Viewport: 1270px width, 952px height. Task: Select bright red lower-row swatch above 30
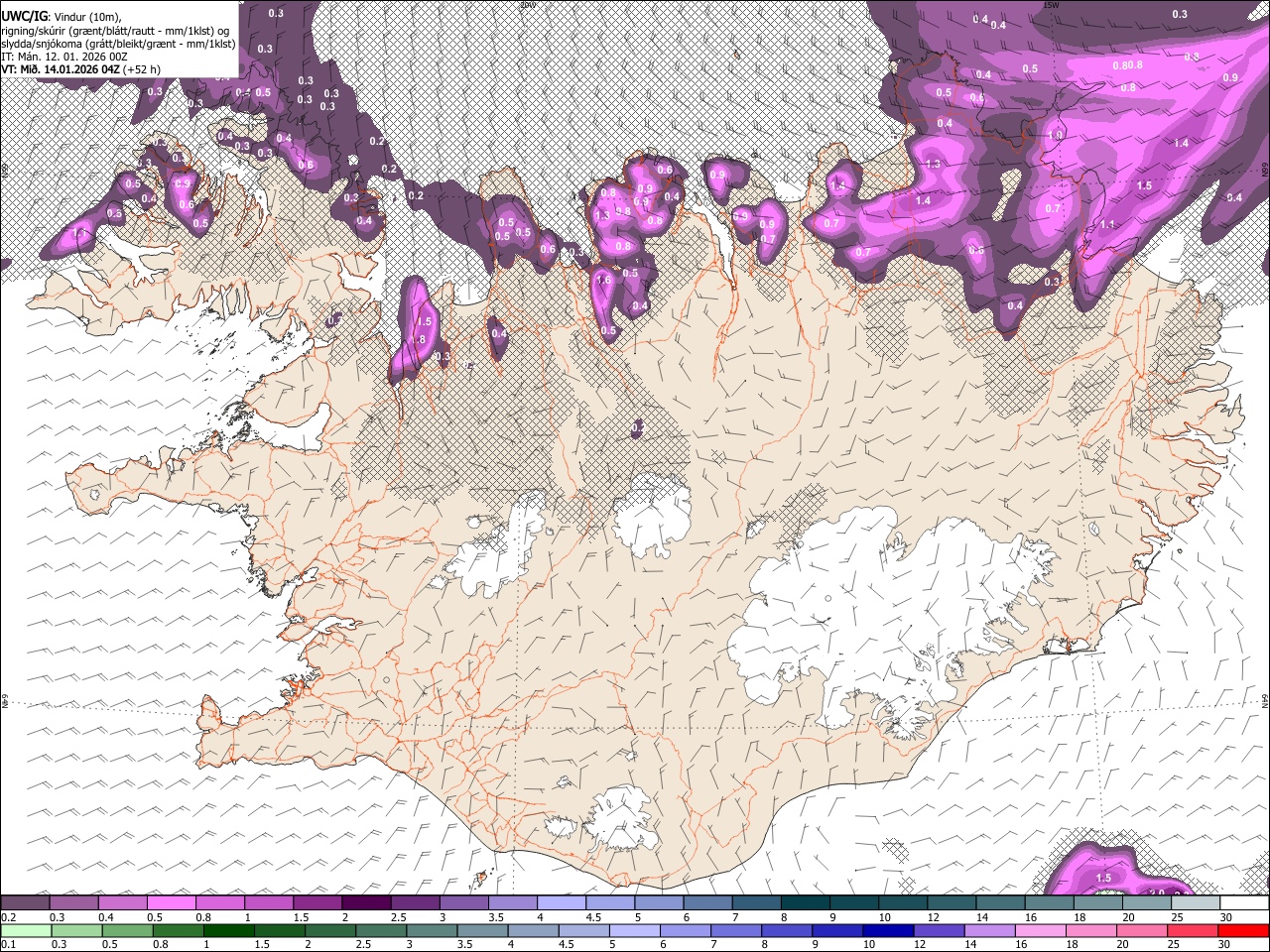1243,930
